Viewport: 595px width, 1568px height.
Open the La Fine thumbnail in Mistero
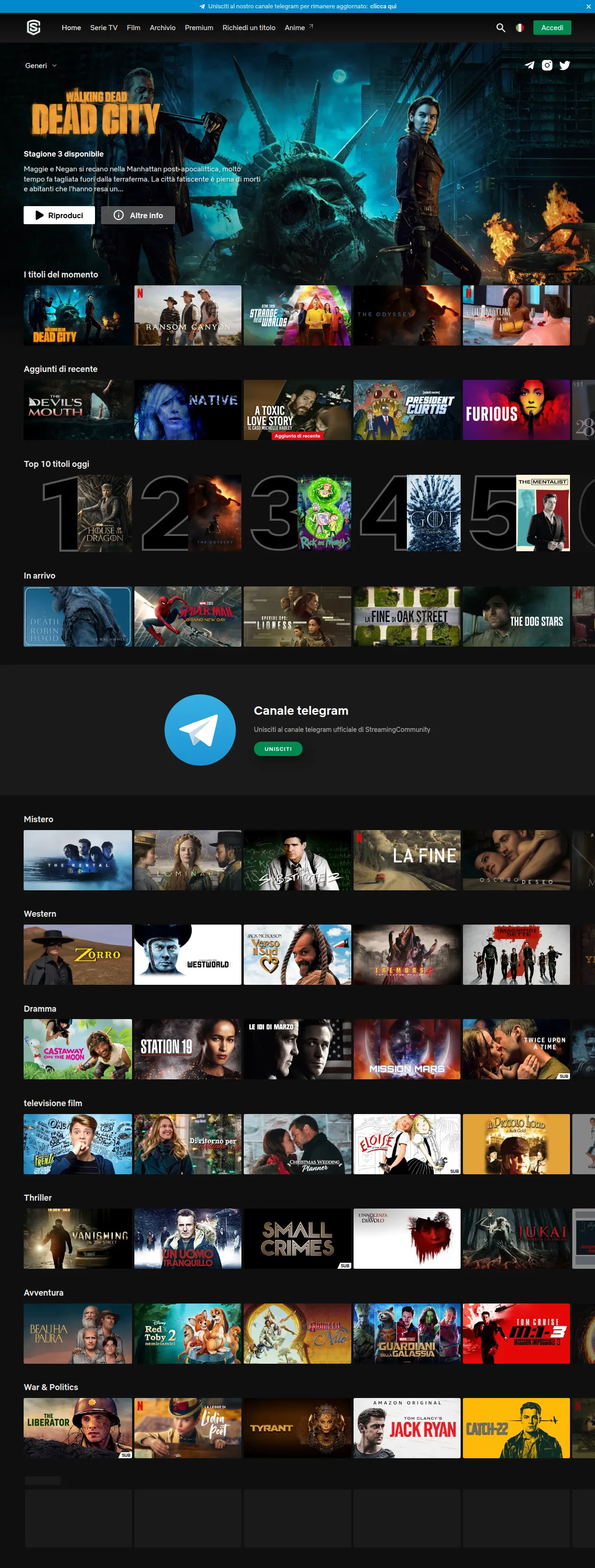pyautogui.click(x=407, y=859)
